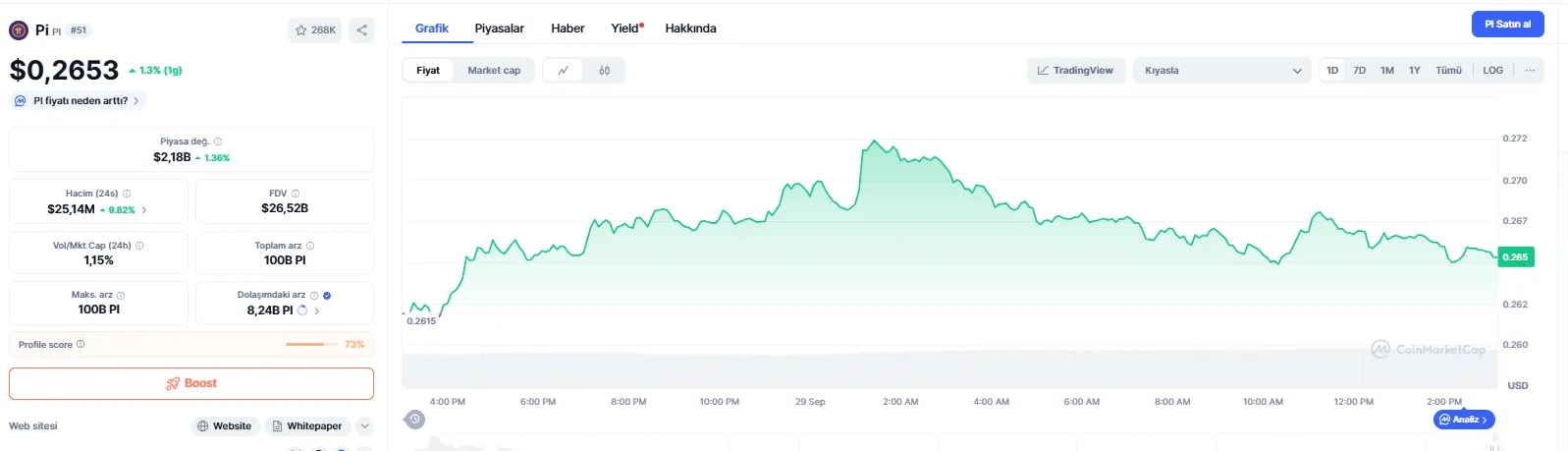Click the info icon beside Toplam arz
Screen dimensions: 1568x451
pyautogui.click(x=310, y=246)
